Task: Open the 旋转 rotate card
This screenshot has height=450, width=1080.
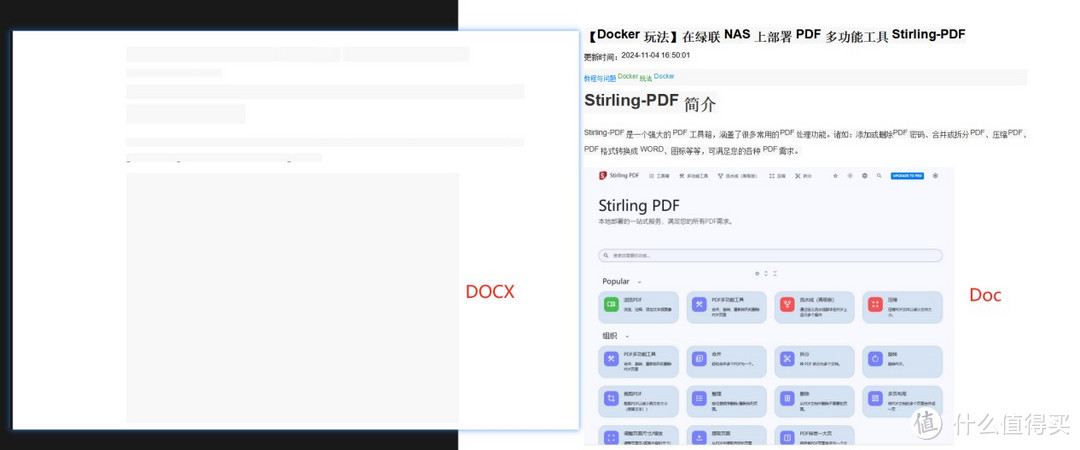Action: (x=902, y=362)
